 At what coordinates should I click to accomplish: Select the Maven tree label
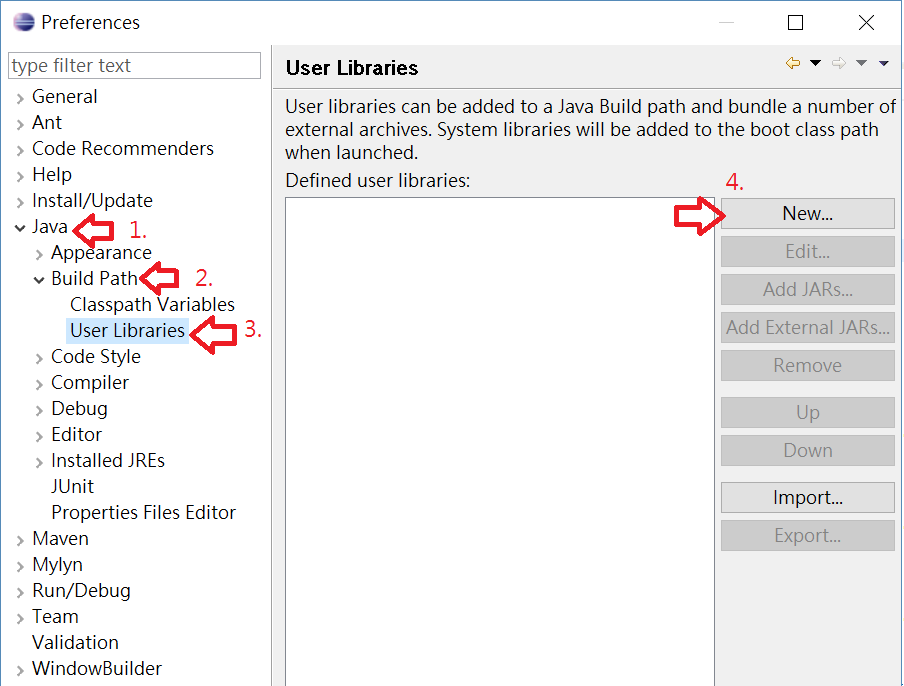(x=60, y=538)
